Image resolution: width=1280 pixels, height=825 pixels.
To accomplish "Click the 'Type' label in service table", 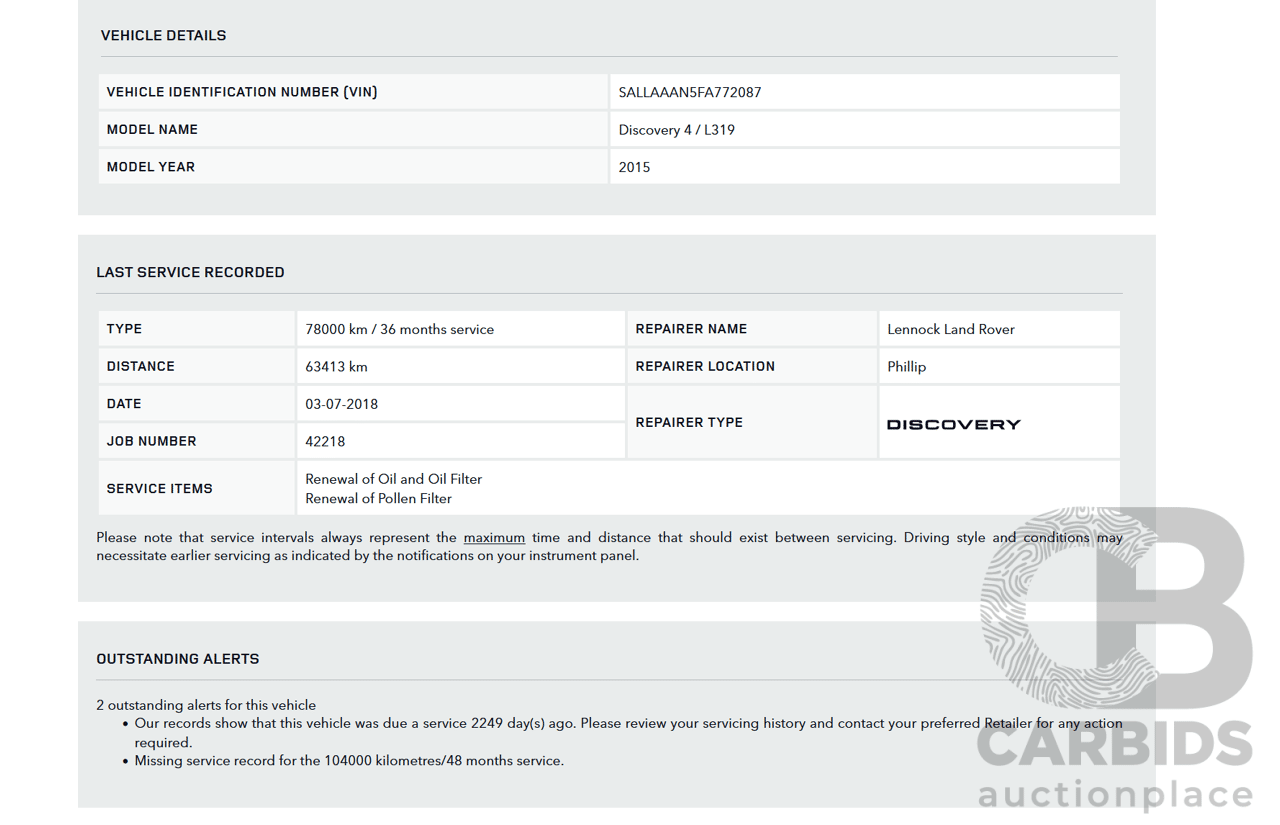I will click(x=124, y=329).
